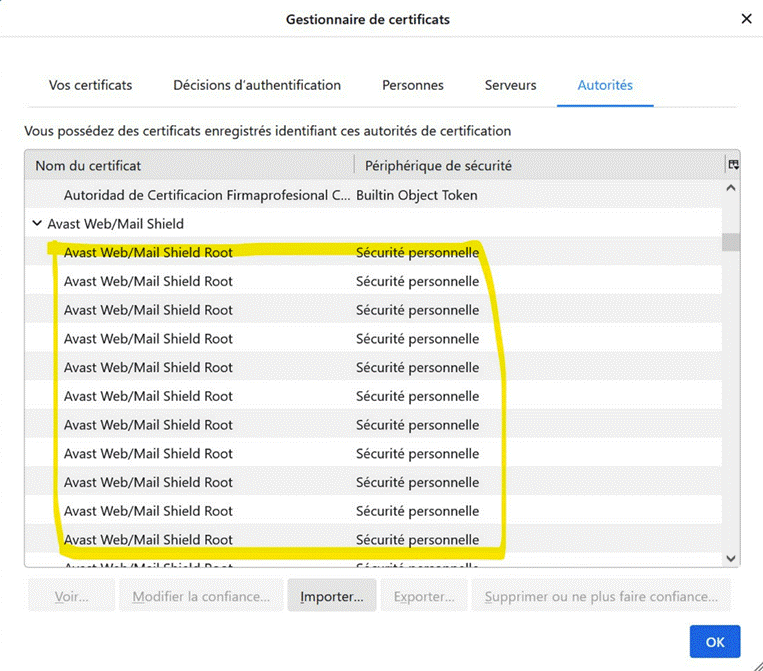Open Décisions d'authentification tab

[257, 85]
